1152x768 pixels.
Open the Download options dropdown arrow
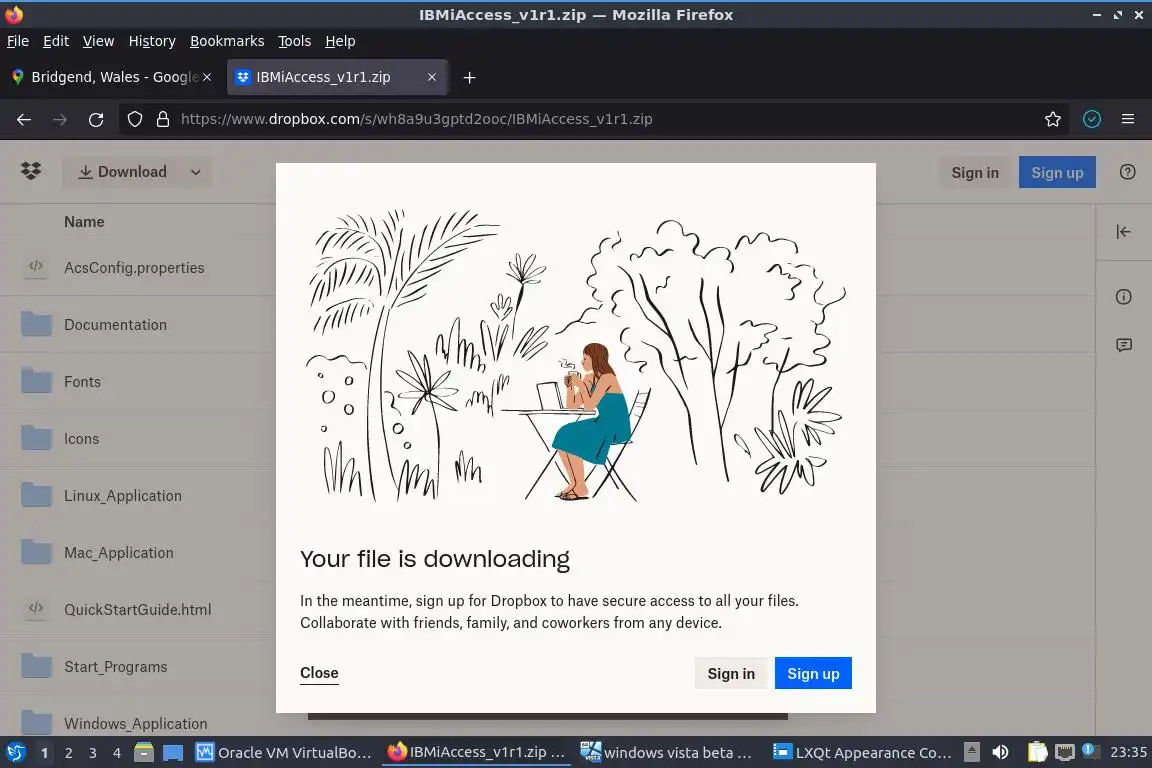[x=195, y=172]
